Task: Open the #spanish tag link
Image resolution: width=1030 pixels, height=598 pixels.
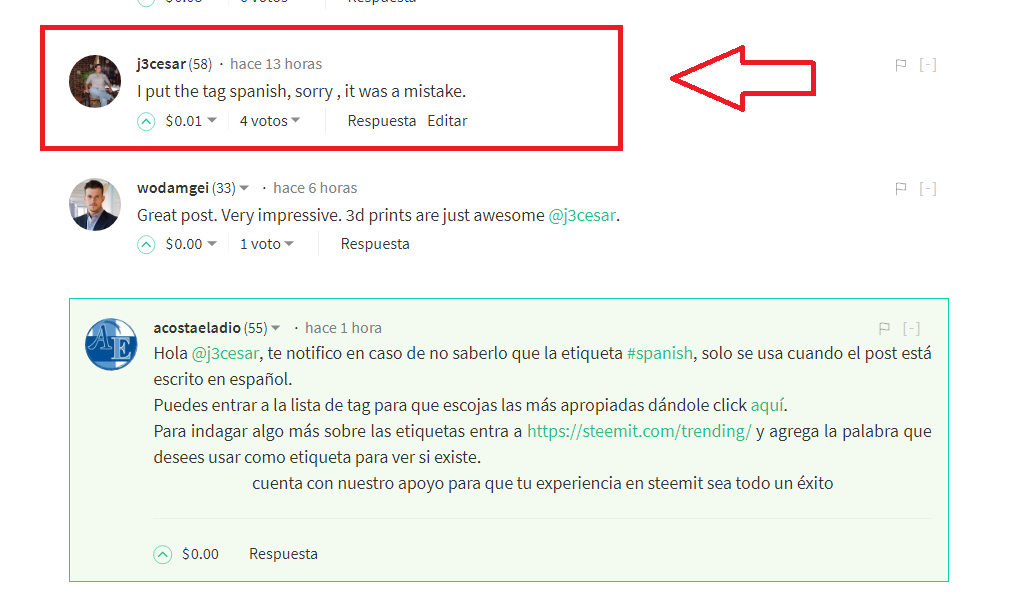Action: (x=660, y=354)
